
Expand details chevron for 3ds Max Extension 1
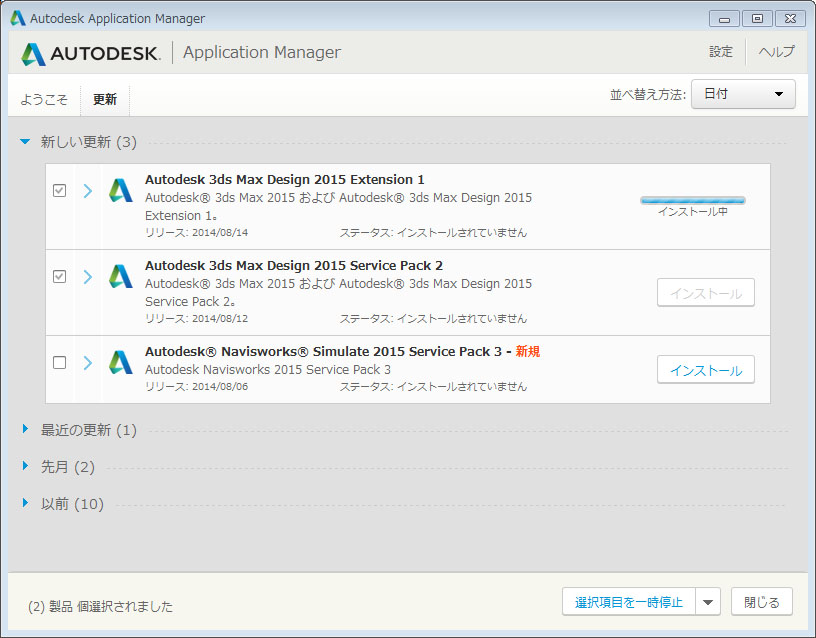coord(88,191)
